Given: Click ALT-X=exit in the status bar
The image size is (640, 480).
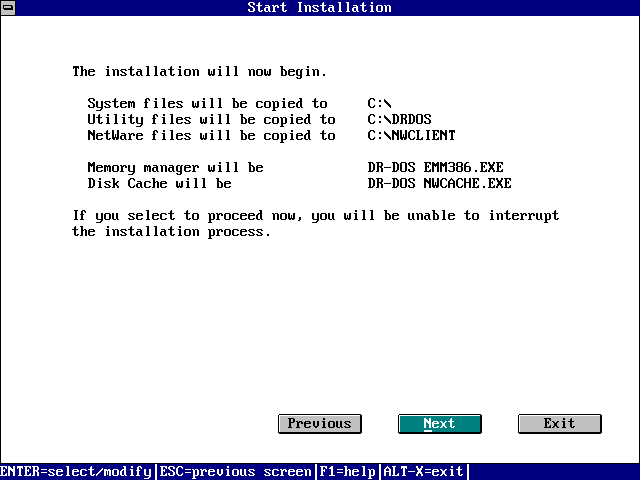Looking at the screenshot, I should [x=423, y=471].
